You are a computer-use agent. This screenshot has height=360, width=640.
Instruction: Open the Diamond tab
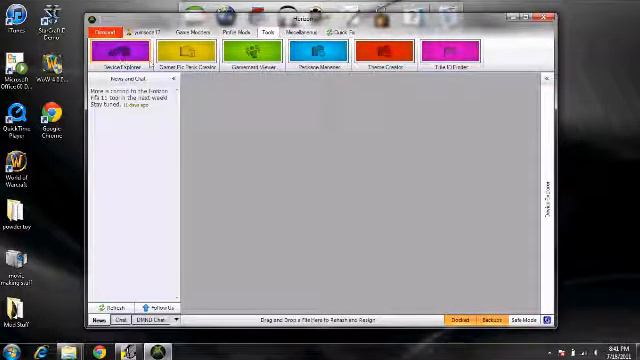coord(105,32)
